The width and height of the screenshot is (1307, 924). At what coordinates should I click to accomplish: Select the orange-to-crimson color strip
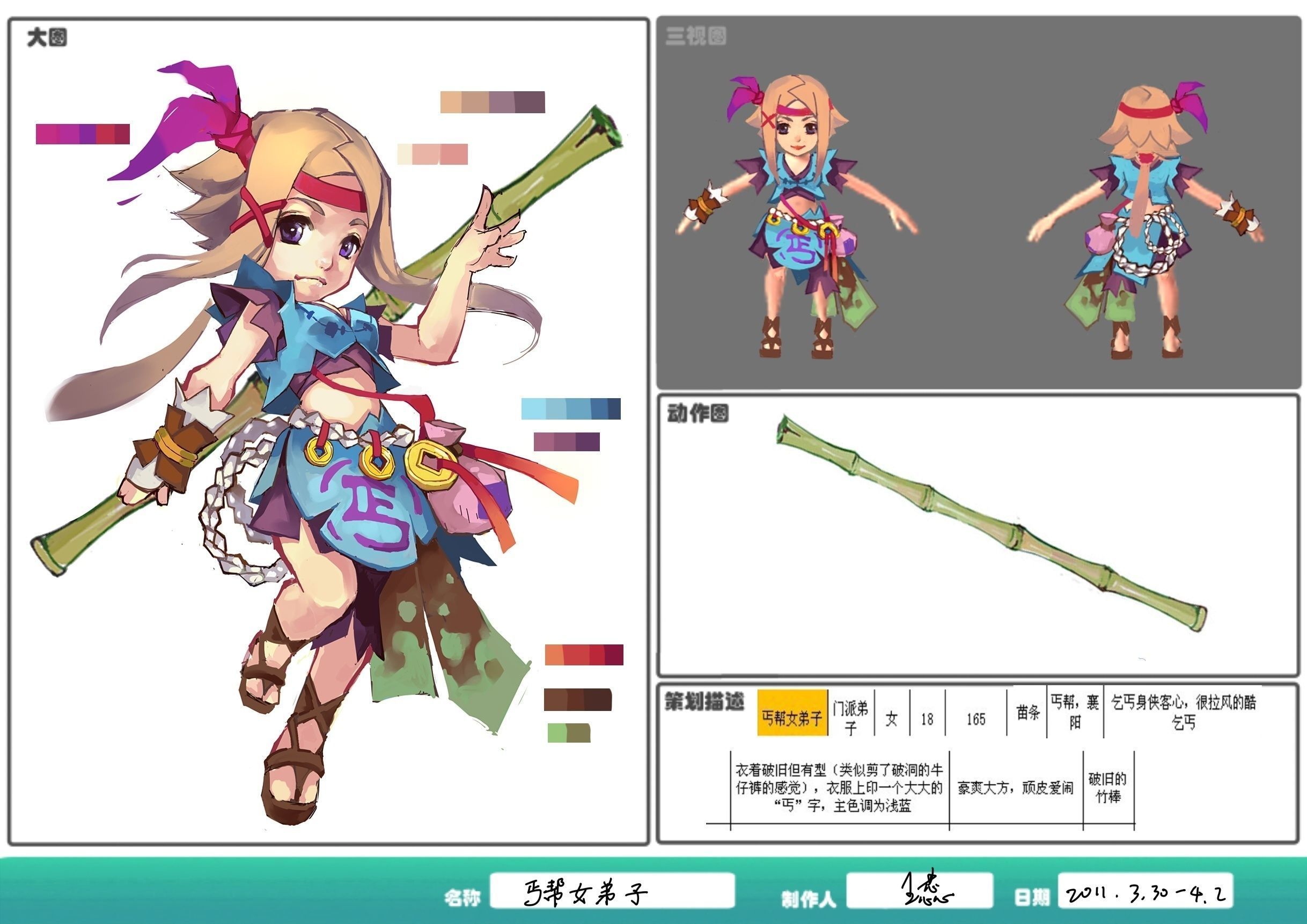[584, 655]
